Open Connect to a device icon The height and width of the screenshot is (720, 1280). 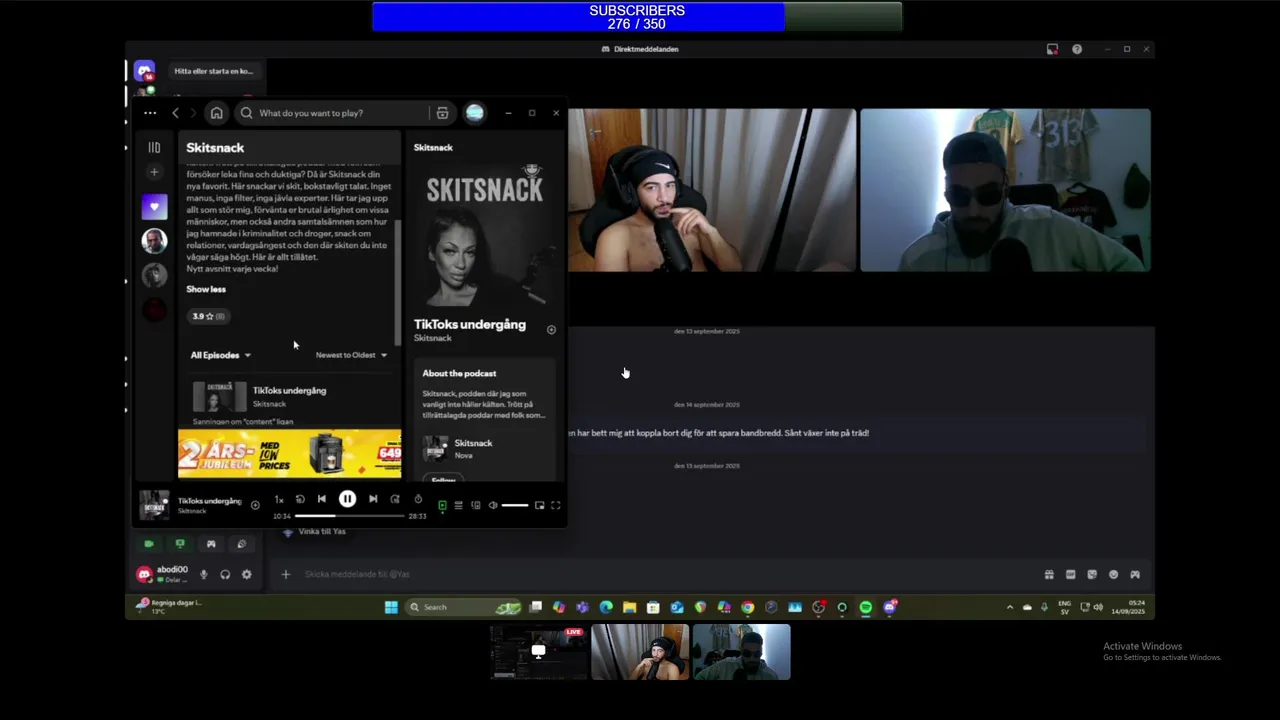[x=476, y=505]
